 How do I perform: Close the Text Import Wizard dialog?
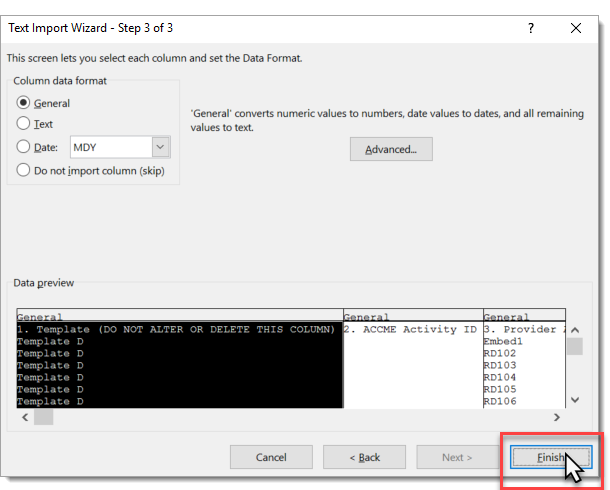tap(578, 28)
